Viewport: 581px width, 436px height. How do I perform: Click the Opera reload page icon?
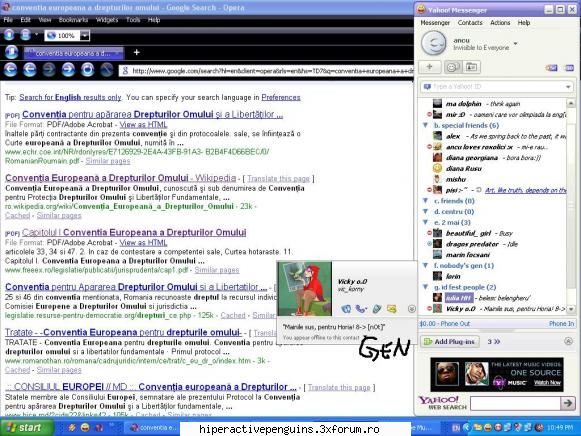87,69
